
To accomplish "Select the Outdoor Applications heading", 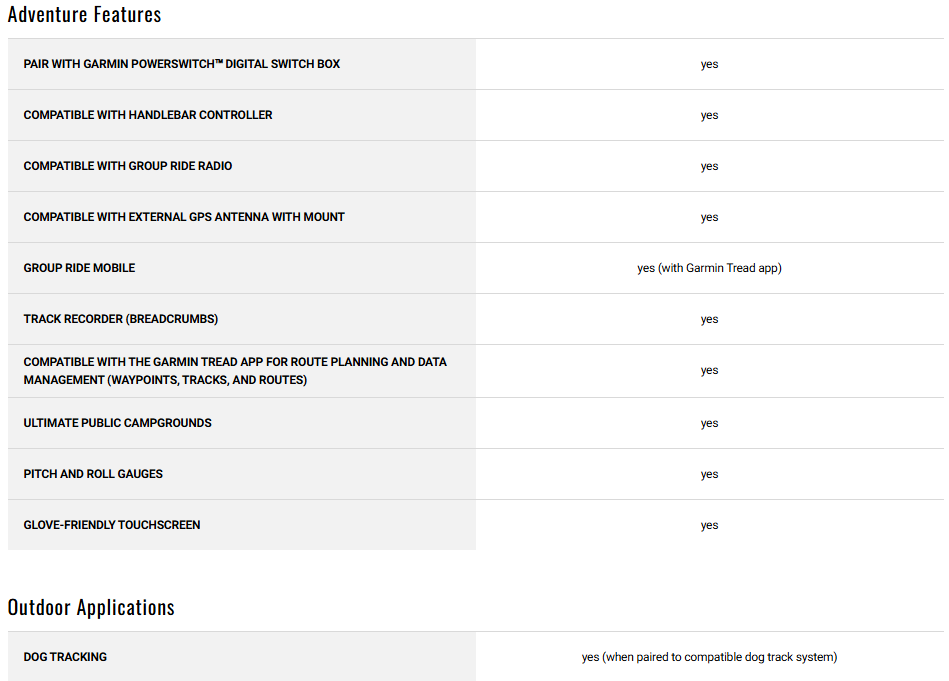I will (91, 607).
